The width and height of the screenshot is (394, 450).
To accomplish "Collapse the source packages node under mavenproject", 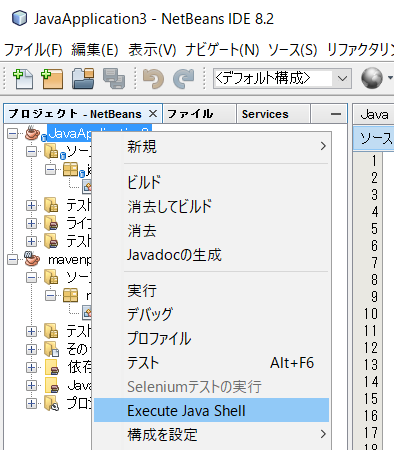I will [x=32, y=277].
